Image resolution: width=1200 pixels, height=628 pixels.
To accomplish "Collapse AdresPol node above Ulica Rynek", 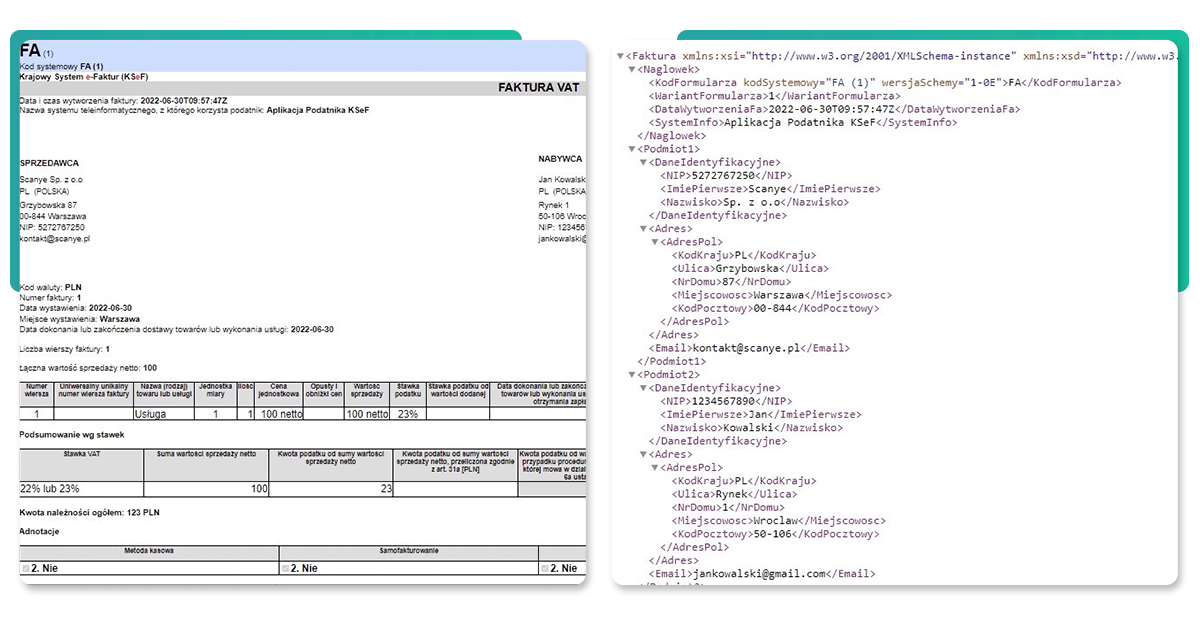I will [654, 467].
